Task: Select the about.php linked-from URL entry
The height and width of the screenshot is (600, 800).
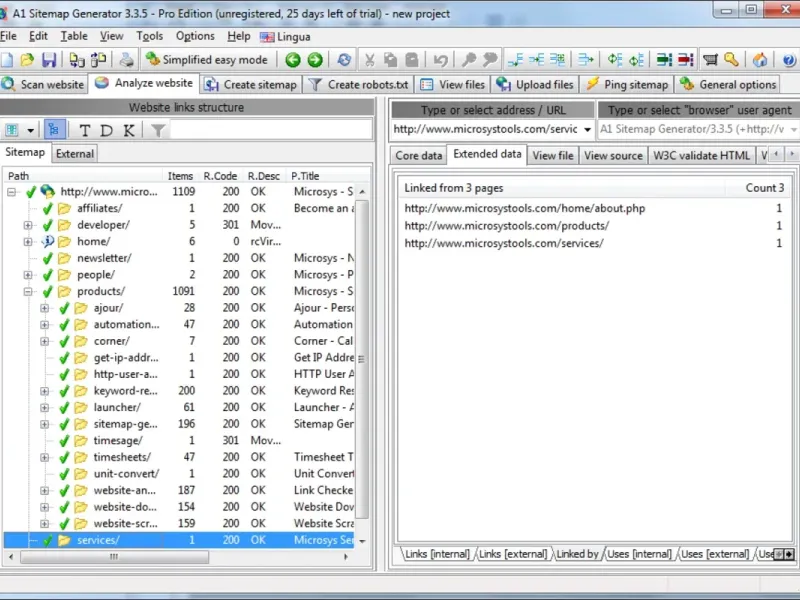Action: (x=524, y=209)
